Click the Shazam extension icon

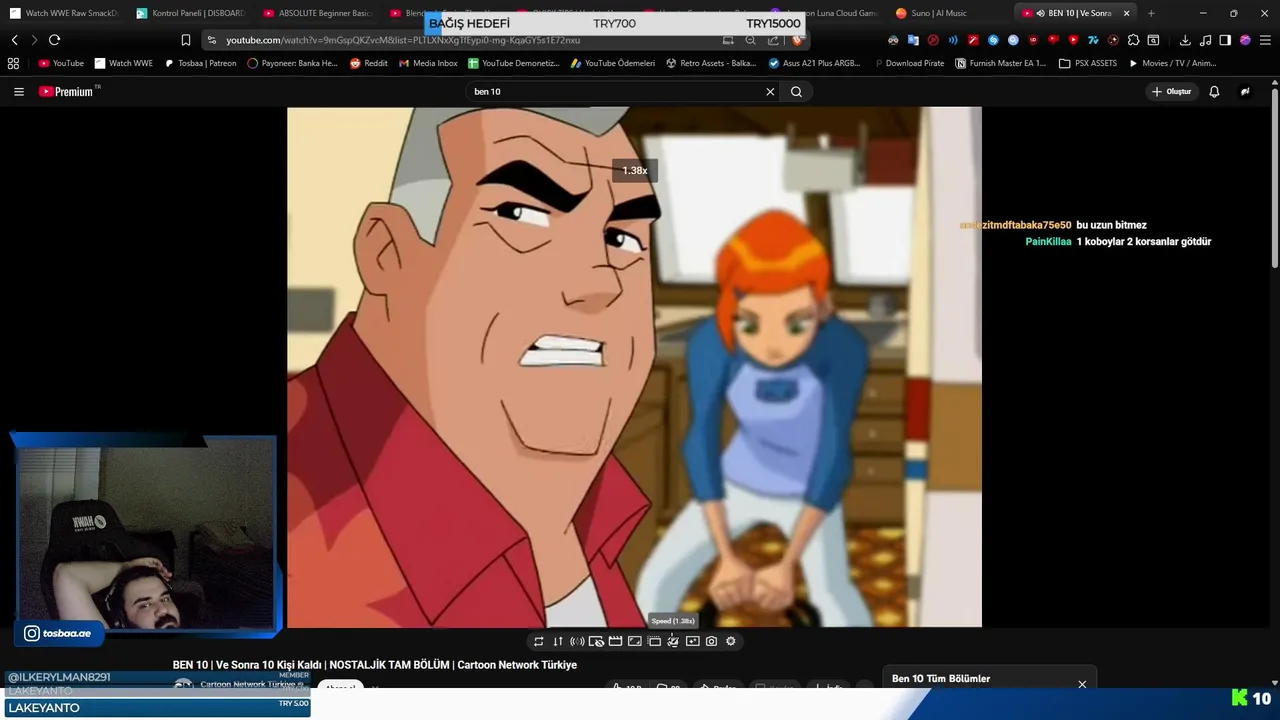[x=993, y=40]
